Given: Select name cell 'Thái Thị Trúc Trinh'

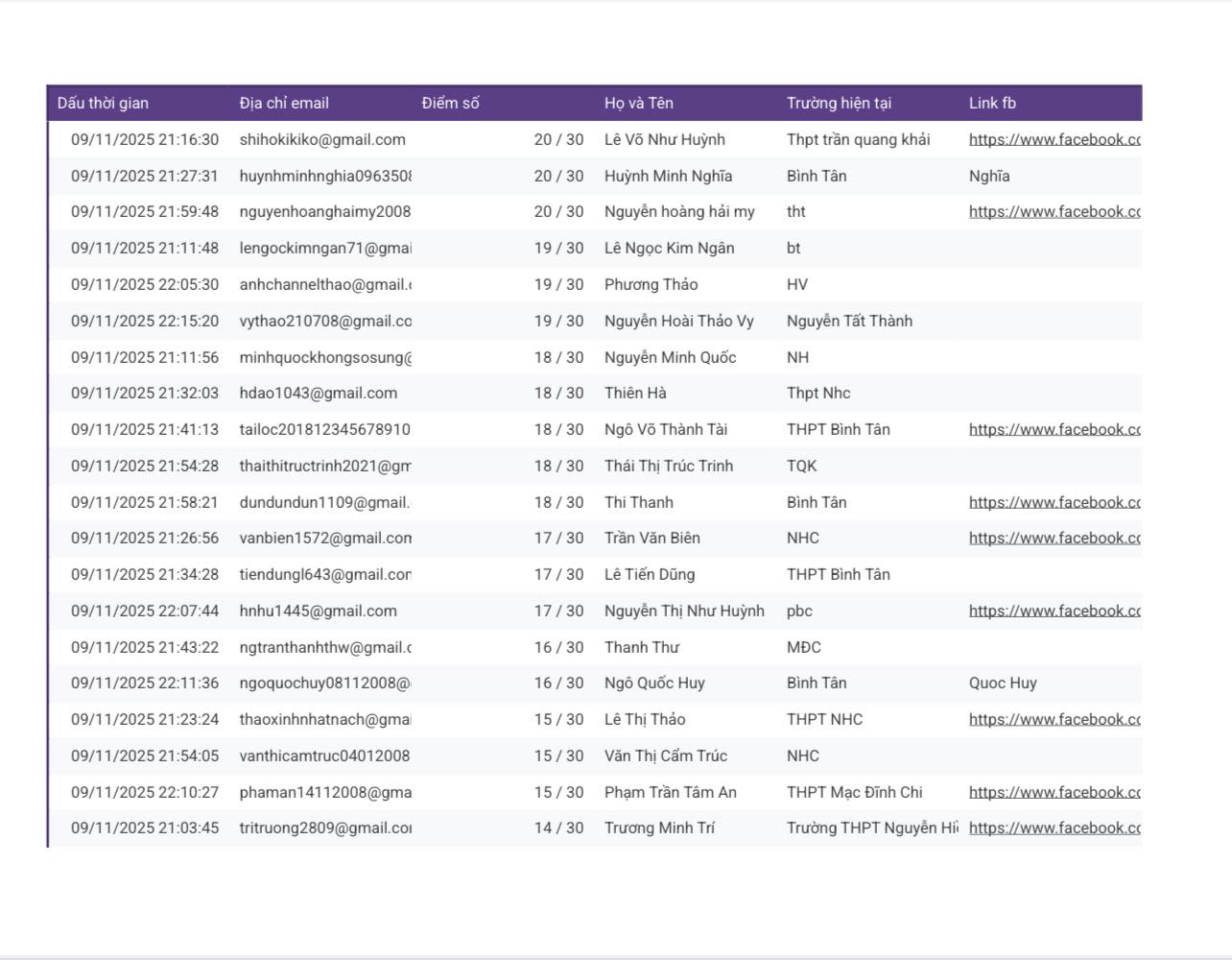Looking at the screenshot, I should tap(669, 466).
